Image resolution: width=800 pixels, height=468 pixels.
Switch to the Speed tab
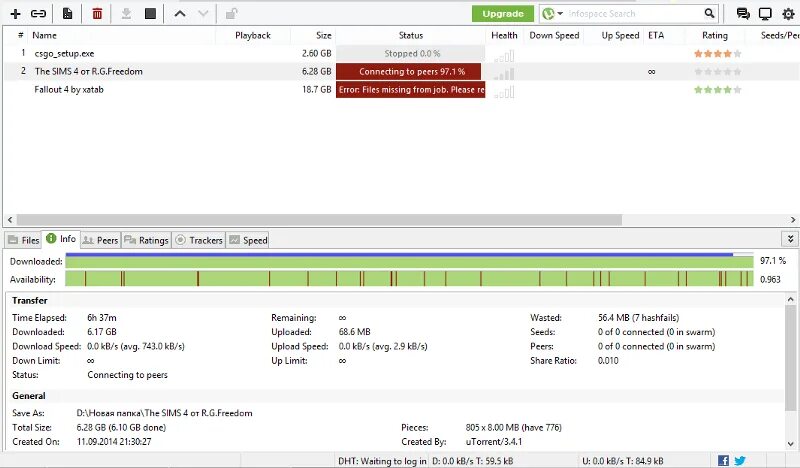(x=248, y=240)
